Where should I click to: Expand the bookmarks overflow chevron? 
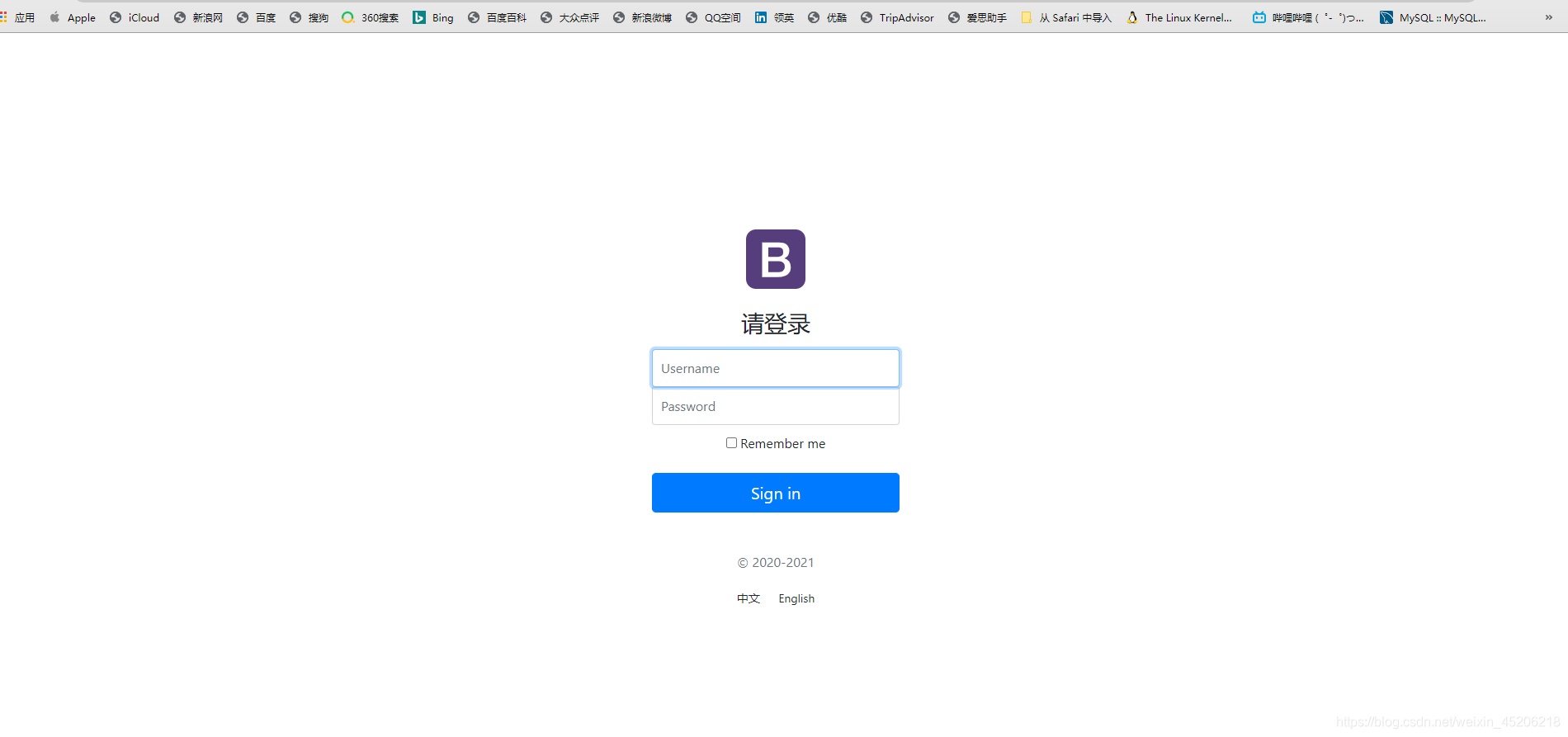pyautogui.click(x=1549, y=17)
